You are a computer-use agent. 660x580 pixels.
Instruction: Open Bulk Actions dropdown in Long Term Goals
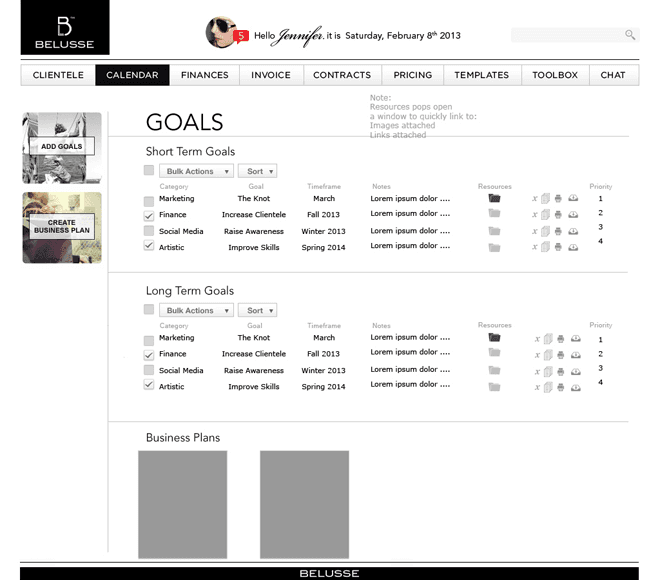click(196, 310)
